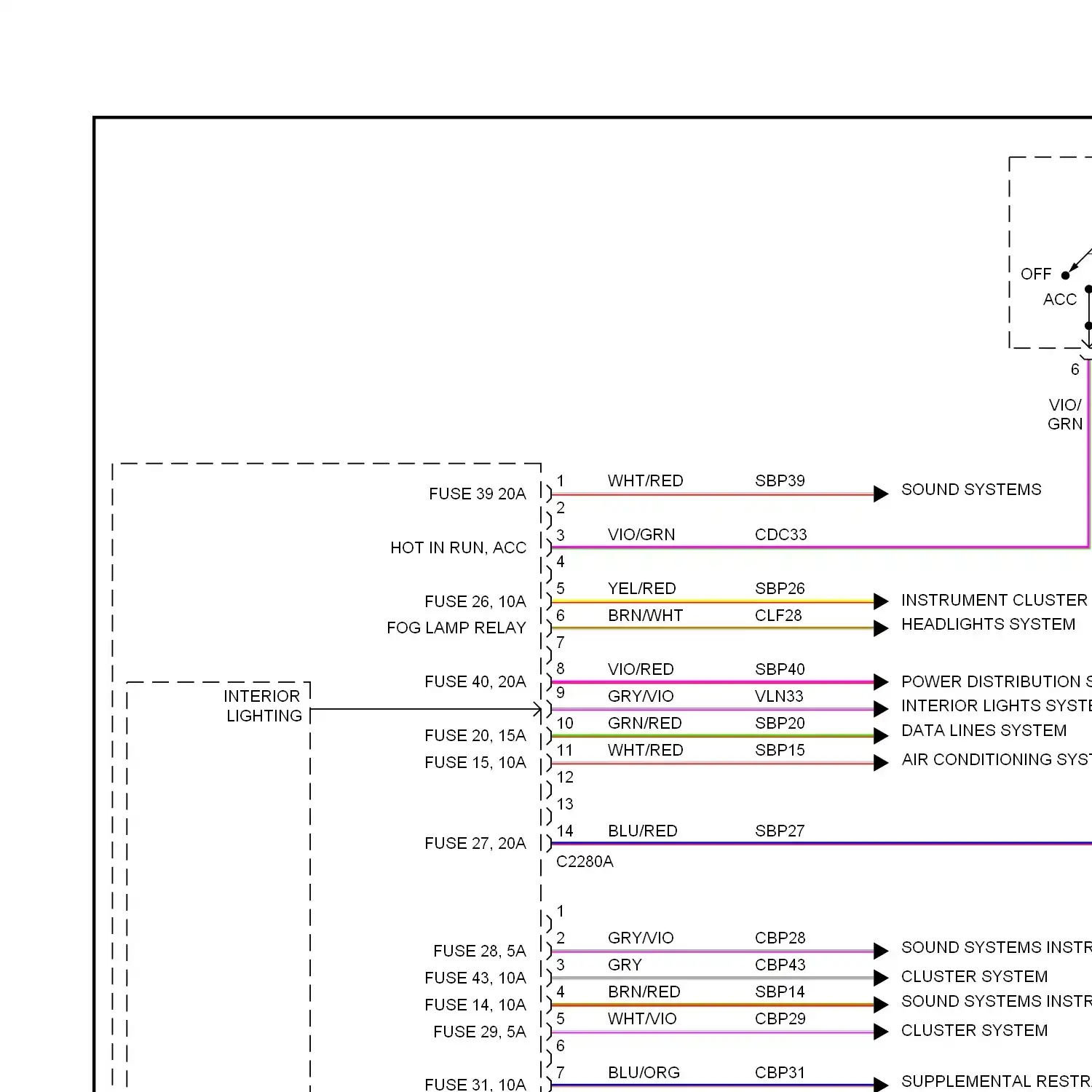Click the arrowhead pointing to SOUND SYSTEMS
This screenshot has height=1092, width=1092.
click(881, 494)
